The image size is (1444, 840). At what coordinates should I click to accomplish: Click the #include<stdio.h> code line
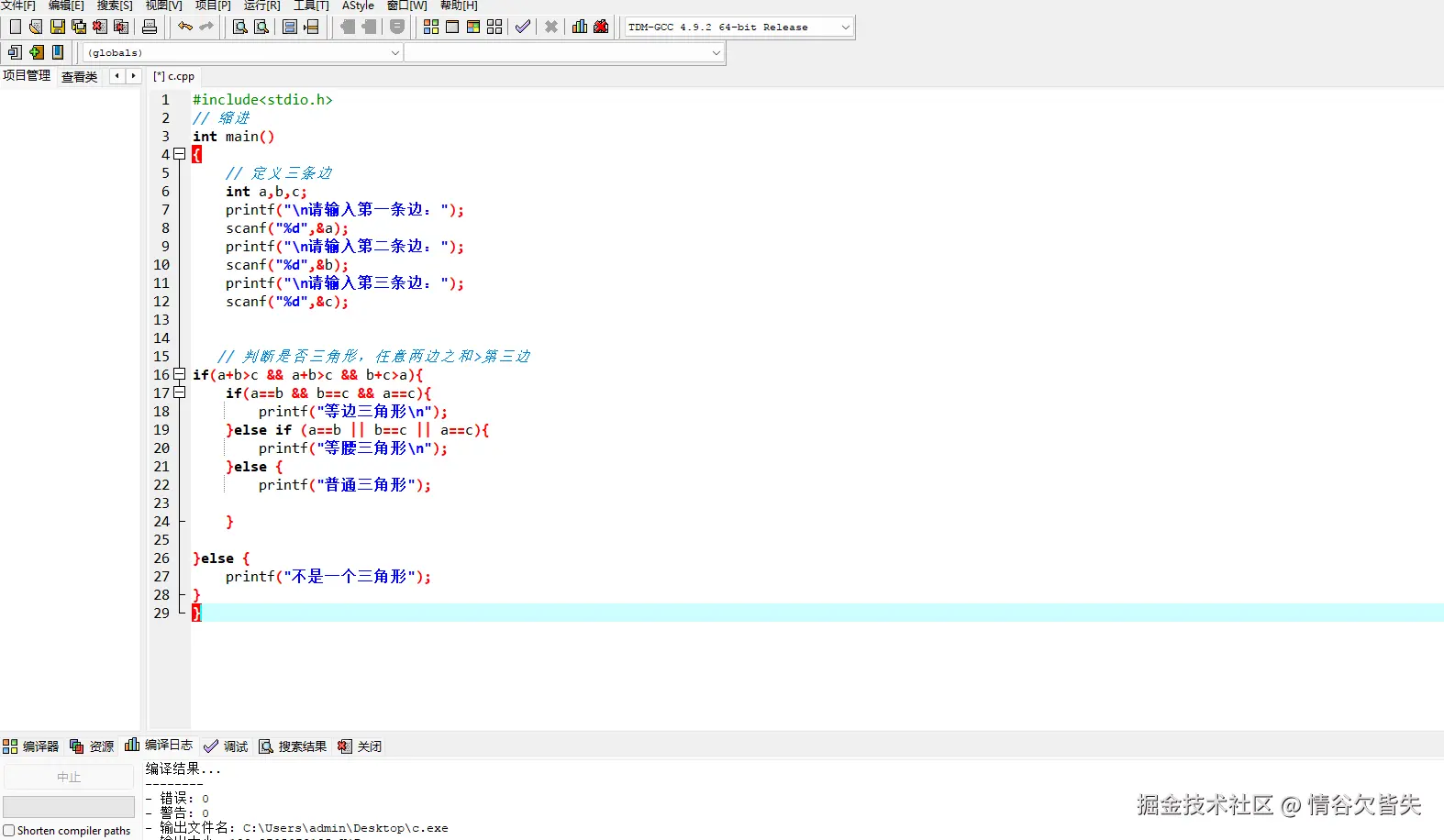[x=262, y=99]
